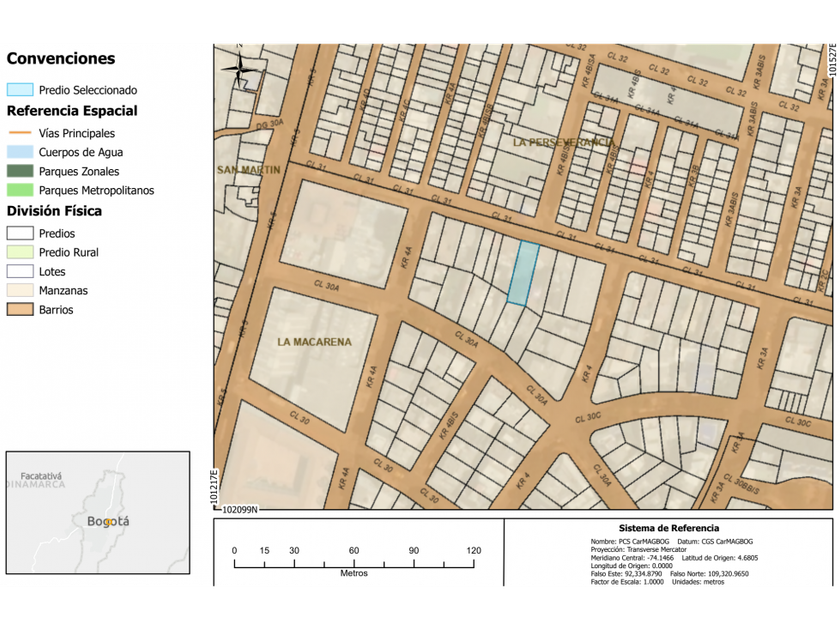This screenshot has height=630, width=840.
Task: Click the Metros scale bar
Action: [x=354, y=561]
